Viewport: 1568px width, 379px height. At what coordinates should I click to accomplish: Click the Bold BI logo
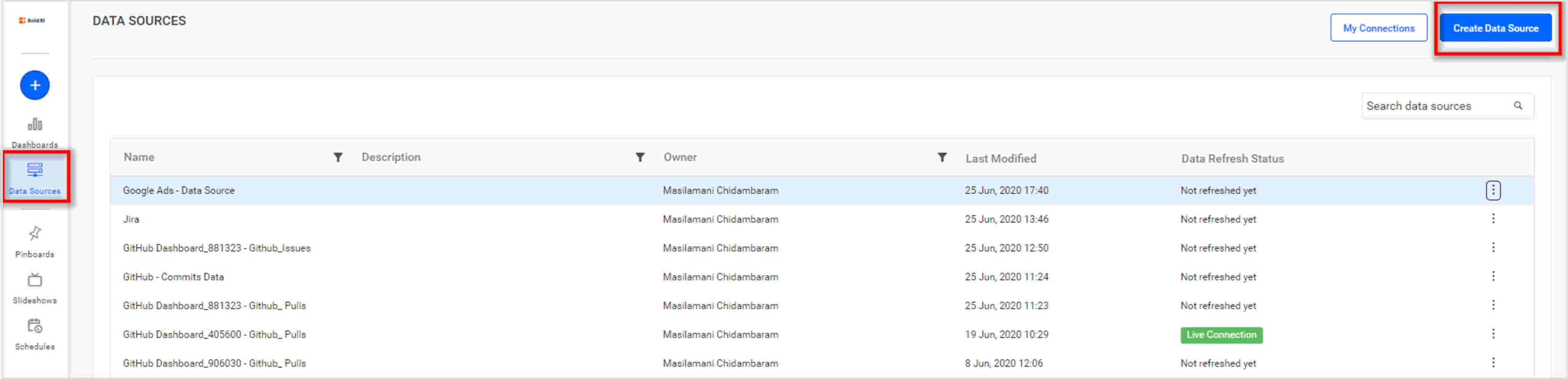coord(32,21)
